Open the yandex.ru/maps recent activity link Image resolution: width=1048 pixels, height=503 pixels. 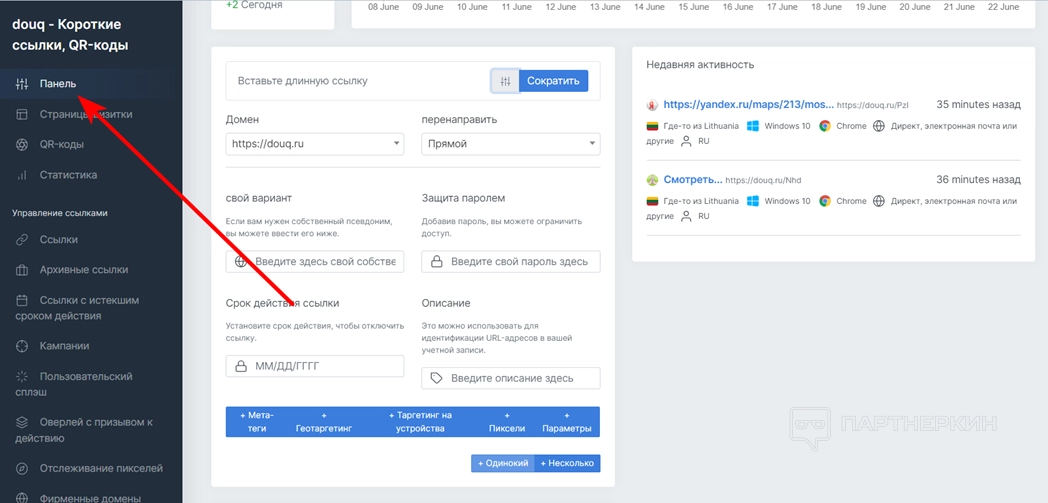(748, 104)
